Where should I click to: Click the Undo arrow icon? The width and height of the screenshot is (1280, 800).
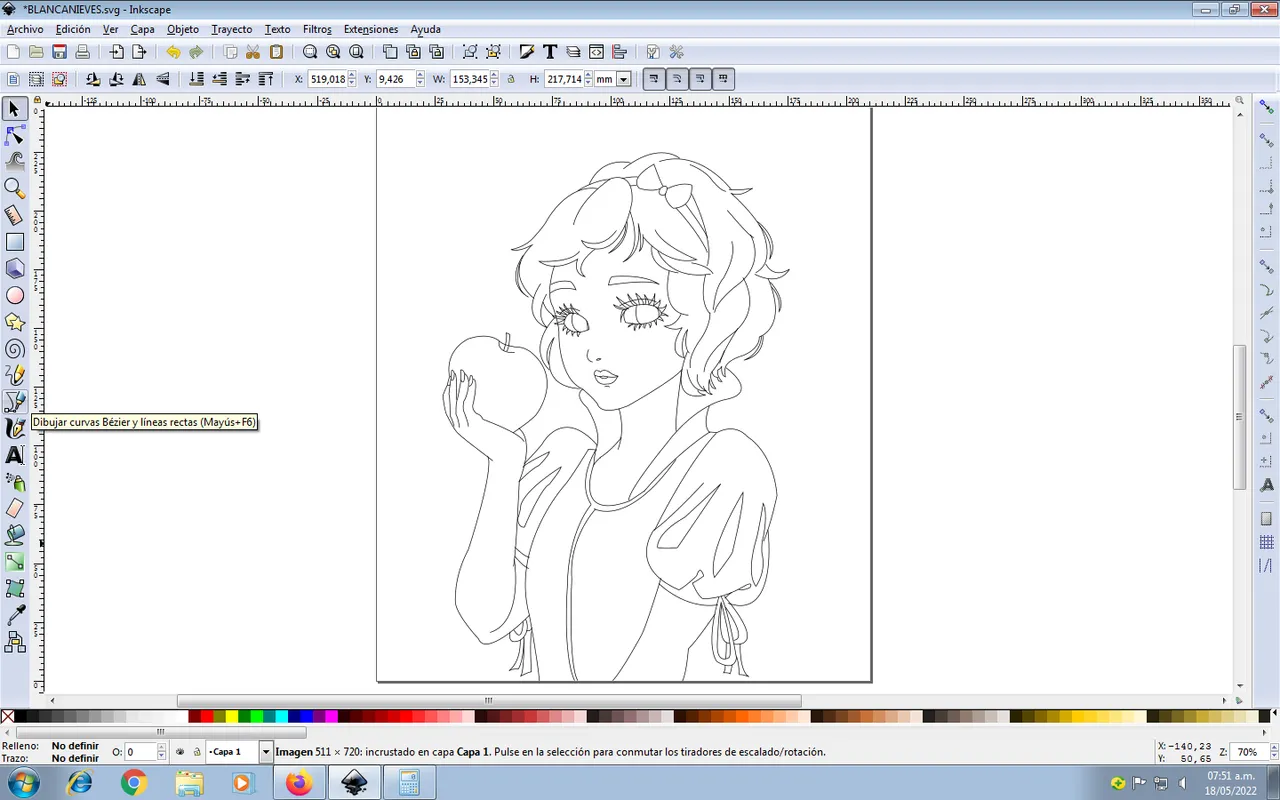pos(173,52)
